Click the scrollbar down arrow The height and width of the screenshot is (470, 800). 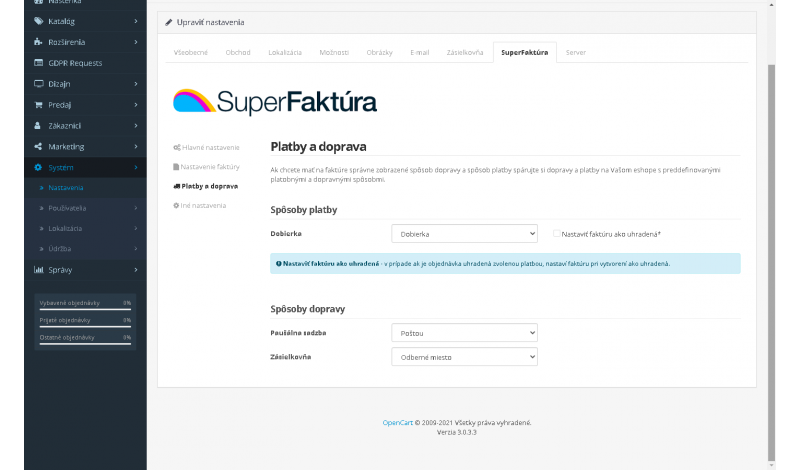771,465
